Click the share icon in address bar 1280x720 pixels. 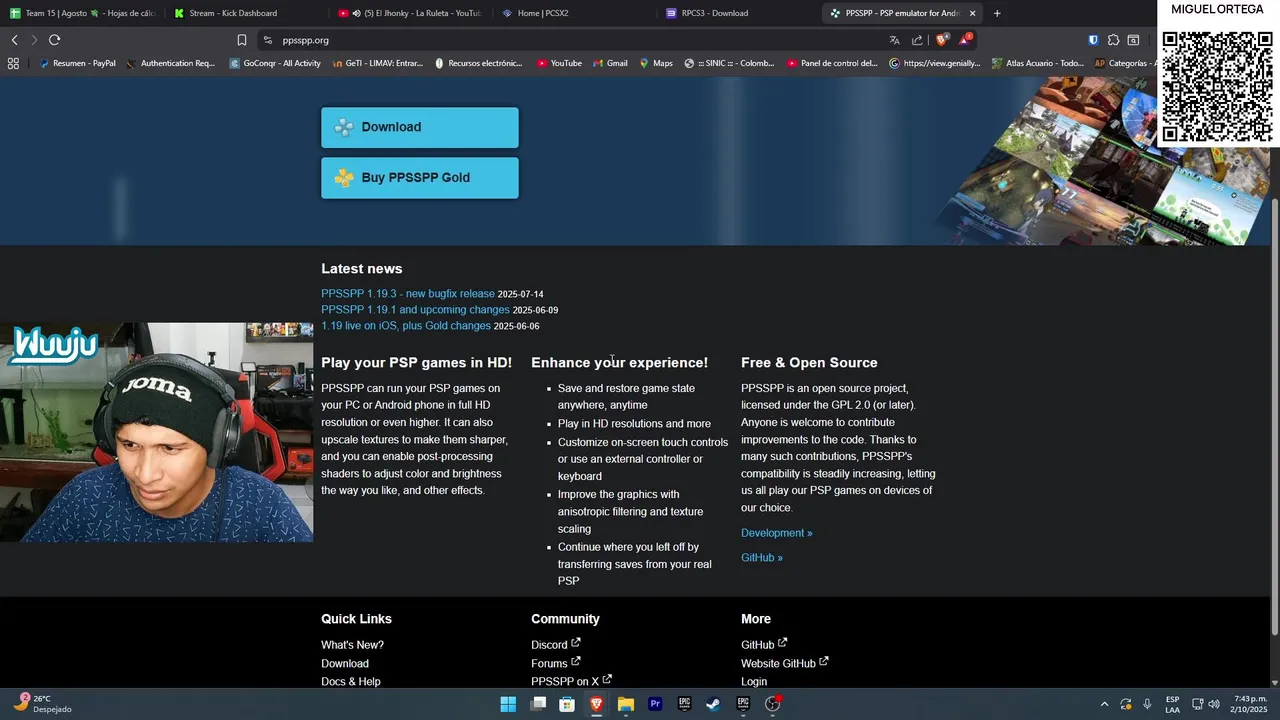point(917,40)
